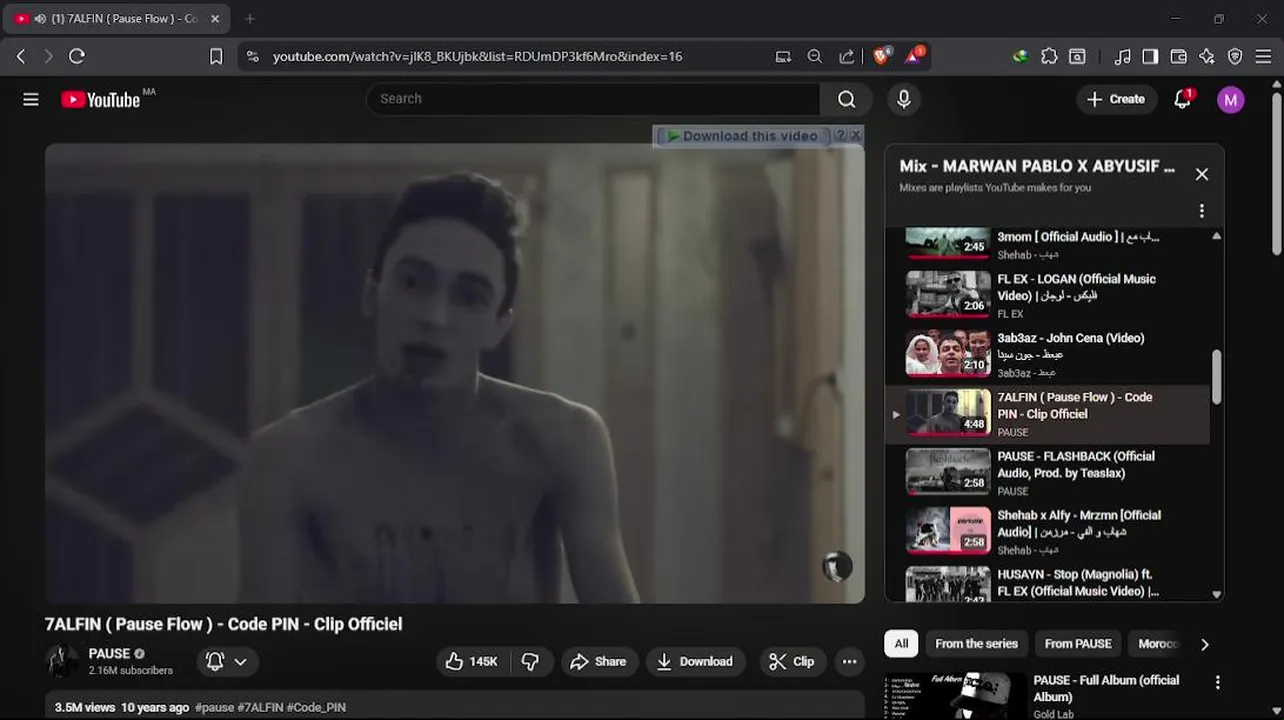Click the zoom magnifier in address bar
This screenshot has width=1284, height=720.
click(x=815, y=57)
